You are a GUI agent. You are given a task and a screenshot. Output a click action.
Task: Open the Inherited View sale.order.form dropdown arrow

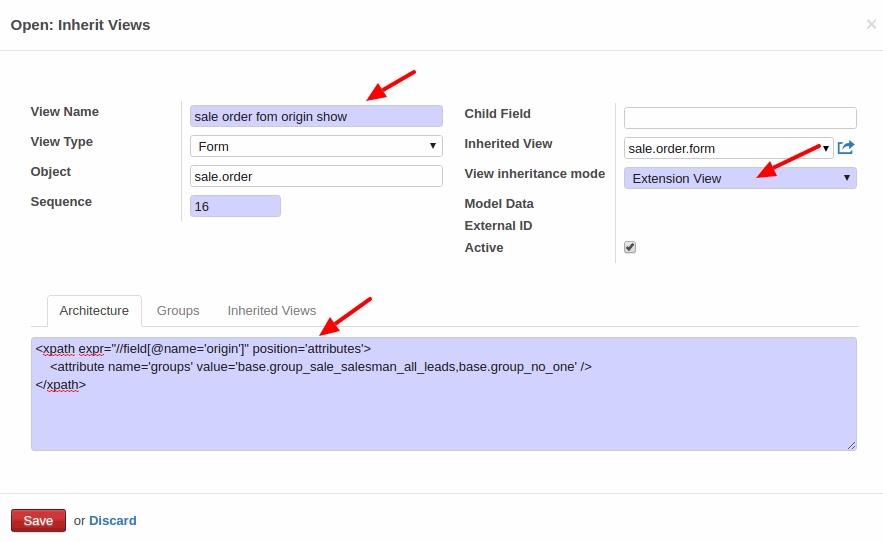click(x=826, y=148)
